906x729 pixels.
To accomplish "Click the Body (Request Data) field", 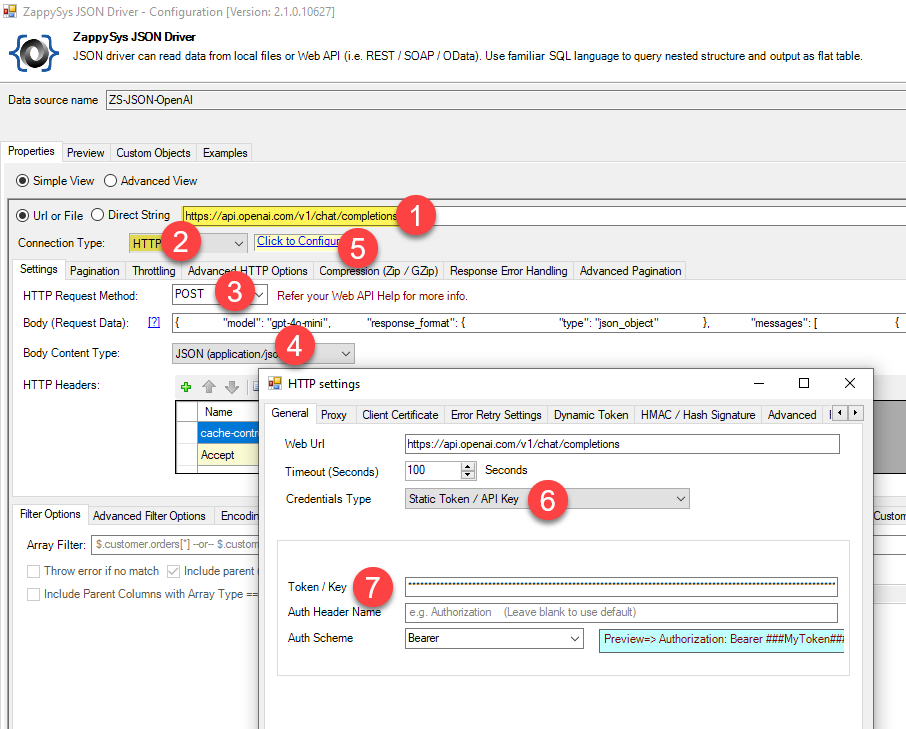I will tap(539, 323).
